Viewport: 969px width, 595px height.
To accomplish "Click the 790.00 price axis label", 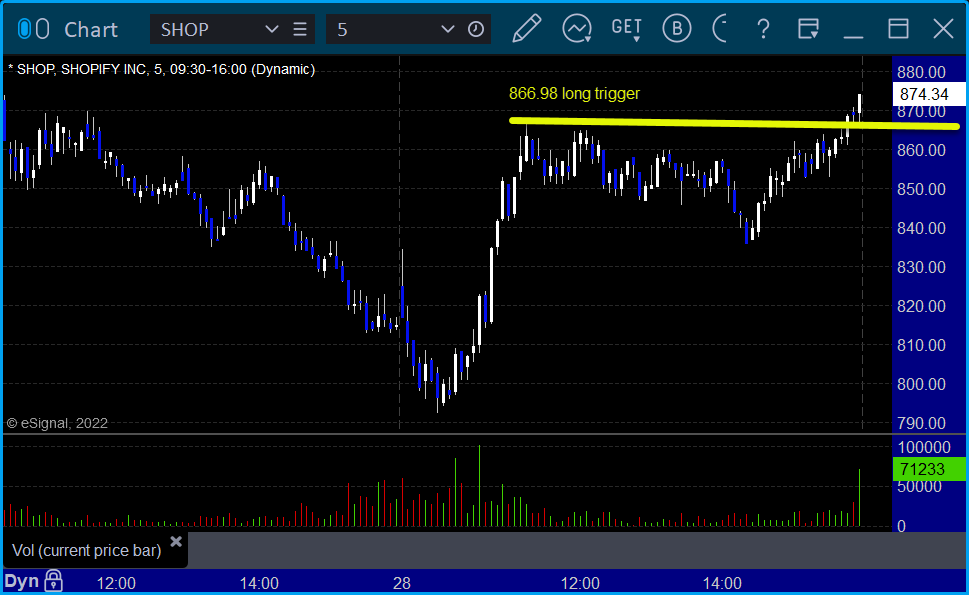I will (921, 423).
